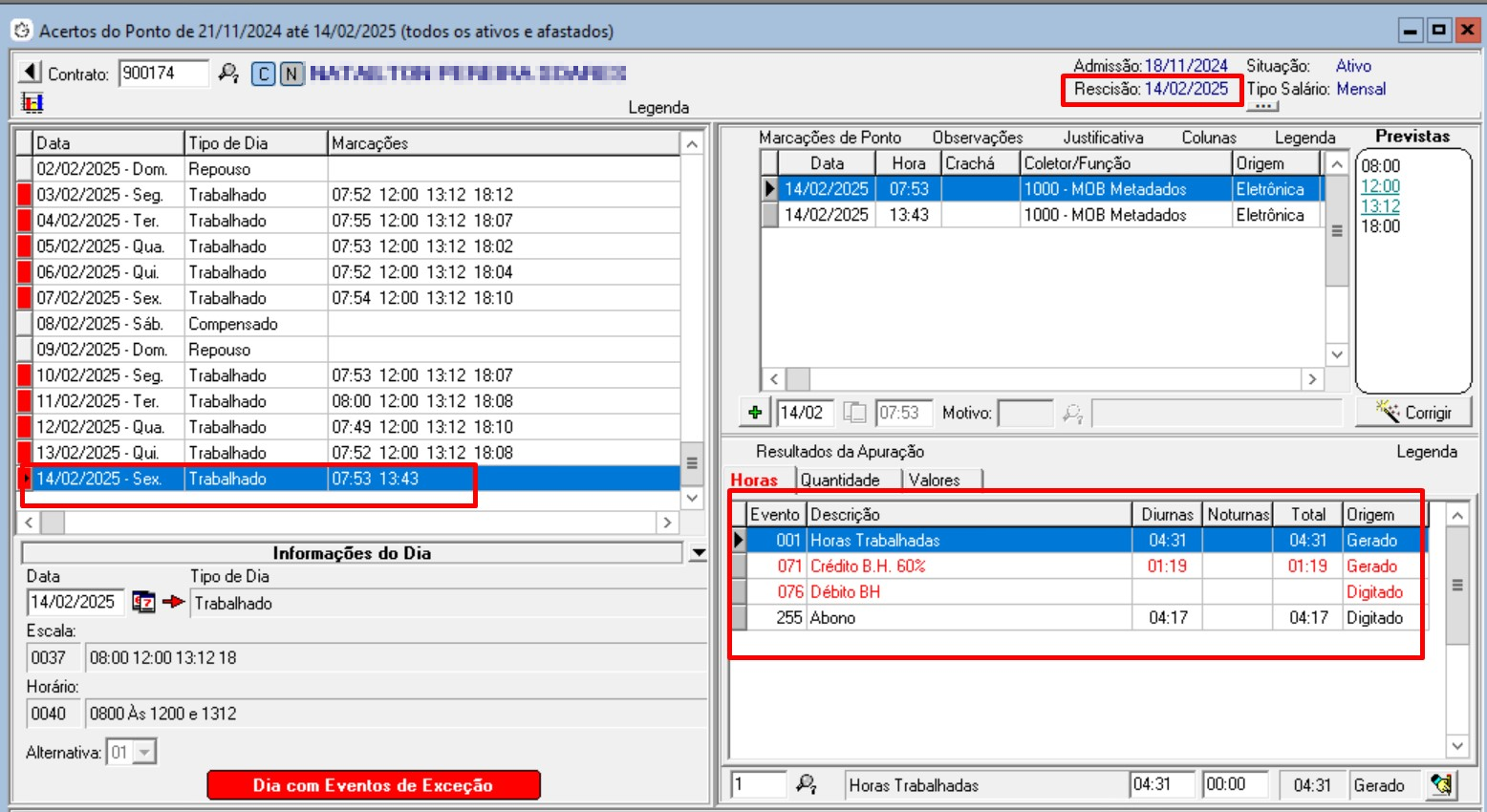Click days table scroll up arrow
Screen dimensions: 1487x812
coord(693,143)
